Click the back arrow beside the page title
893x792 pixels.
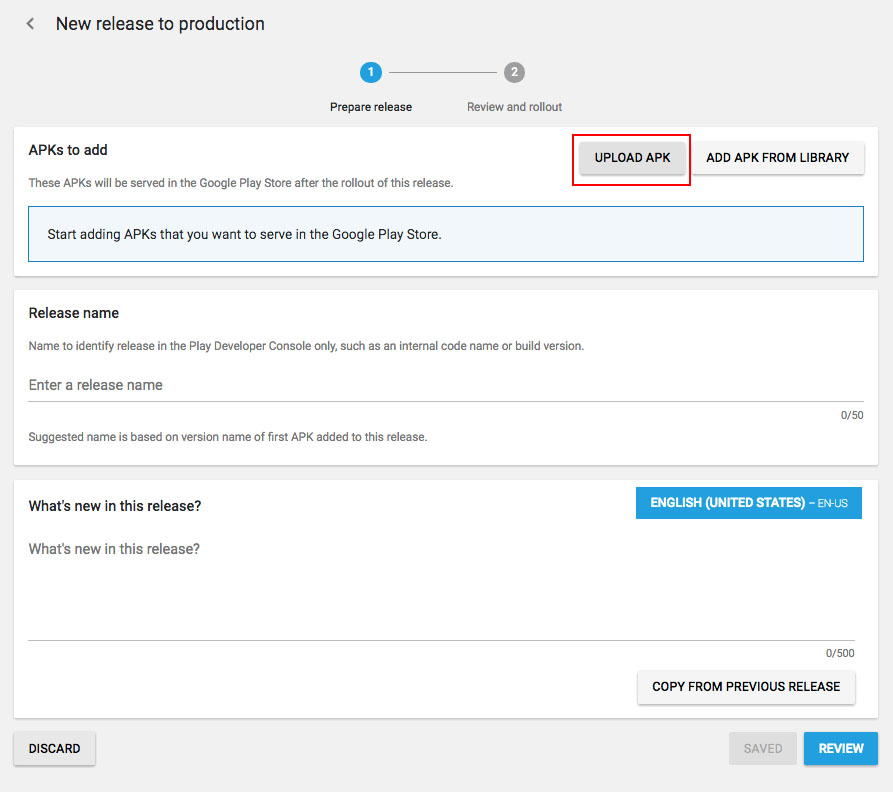coord(31,24)
